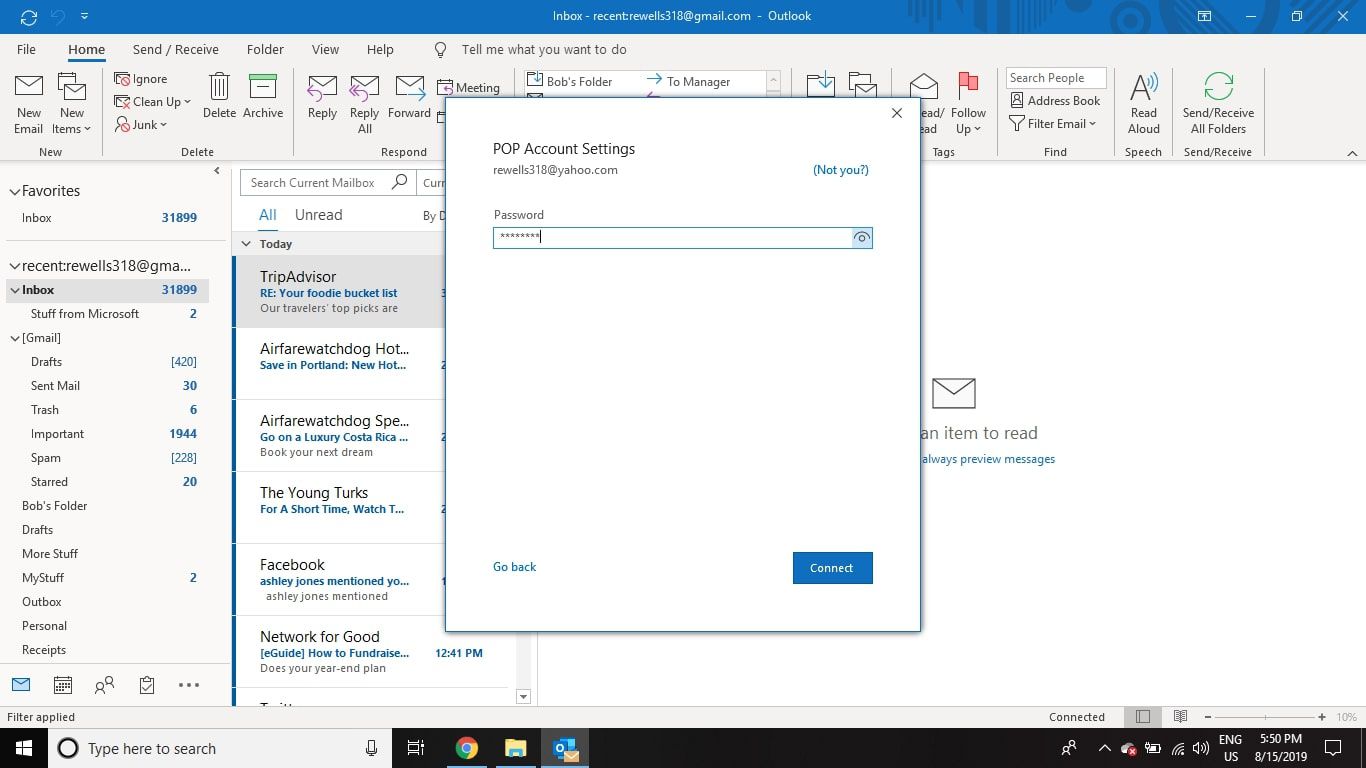The image size is (1366, 768).
Task: Switch to Mail view icon
Action: (x=21, y=685)
